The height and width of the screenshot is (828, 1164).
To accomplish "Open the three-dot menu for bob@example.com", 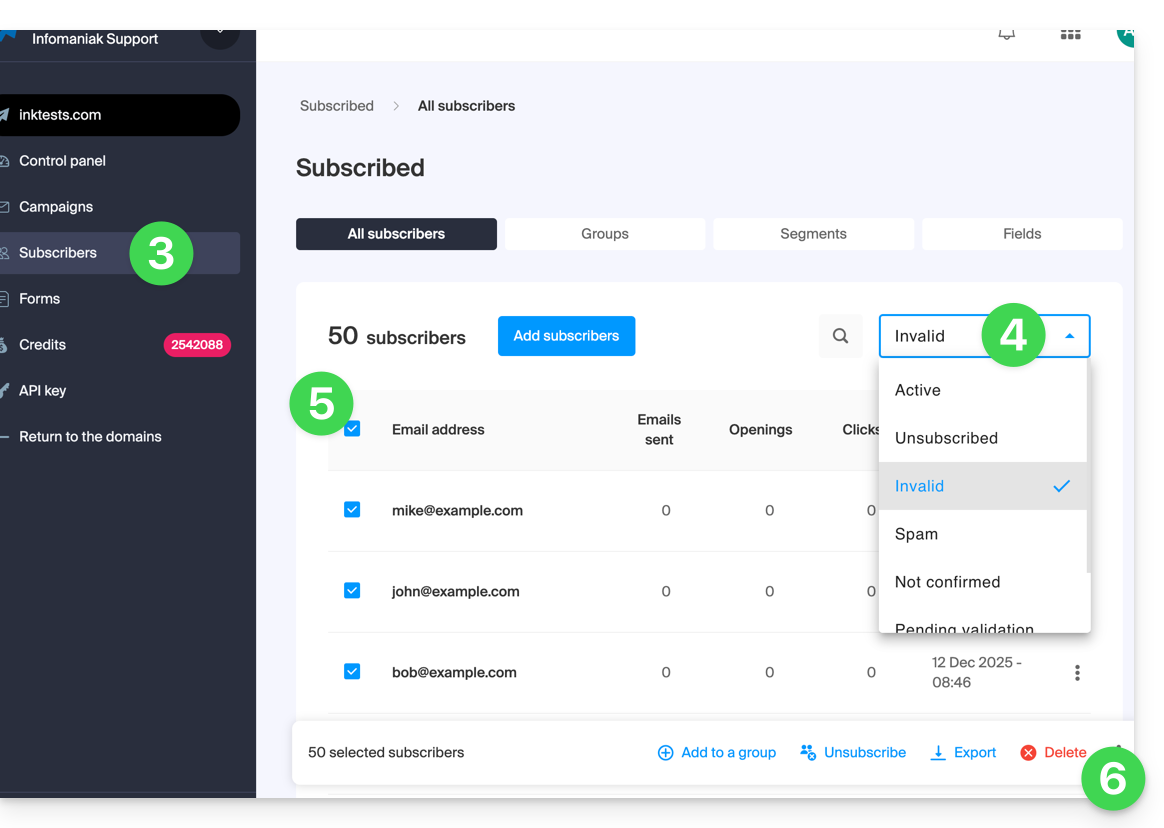I will click(x=1077, y=673).
